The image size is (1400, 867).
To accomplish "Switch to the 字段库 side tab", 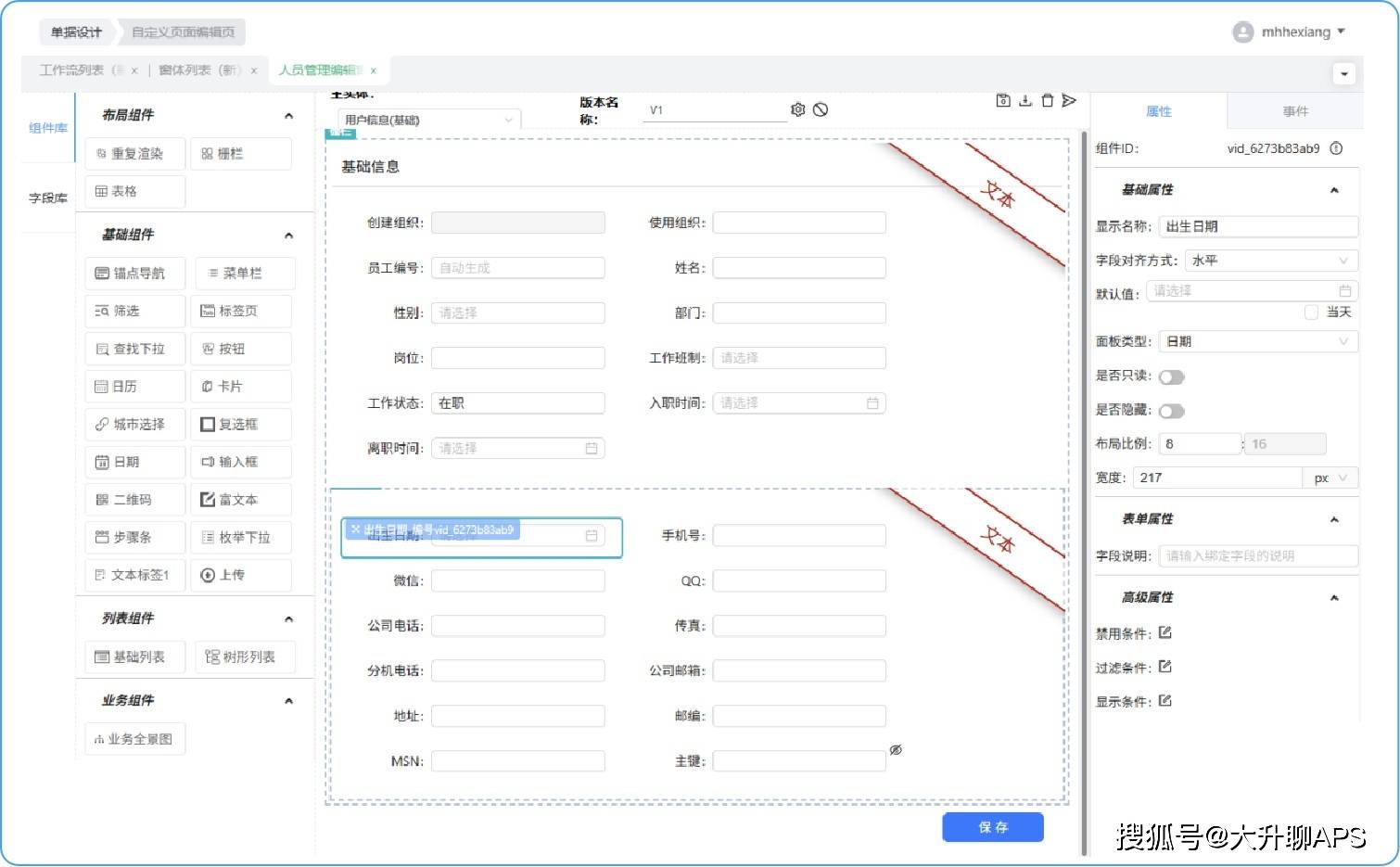I will 48,198.
